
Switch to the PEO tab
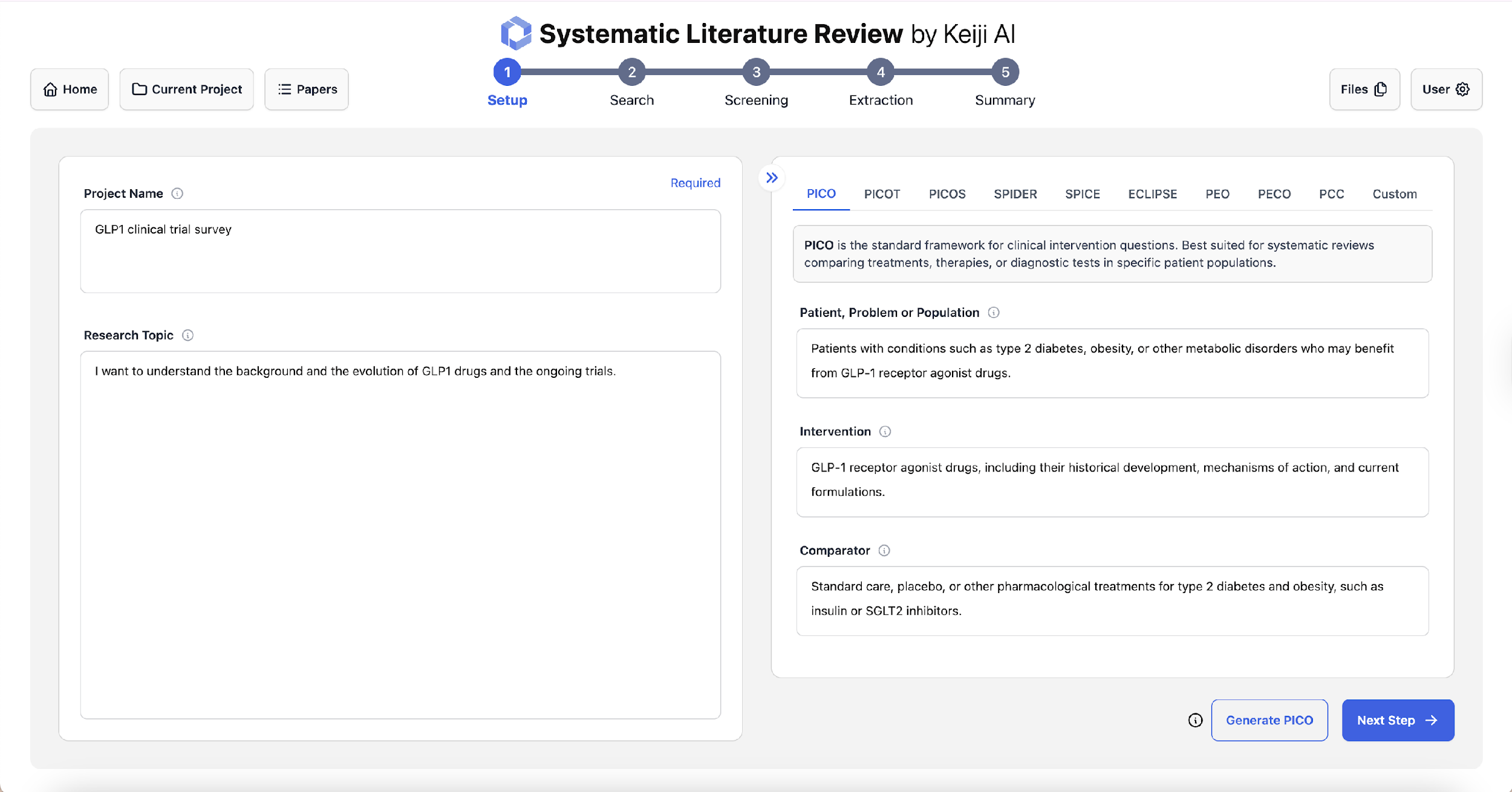point(1217,194)
